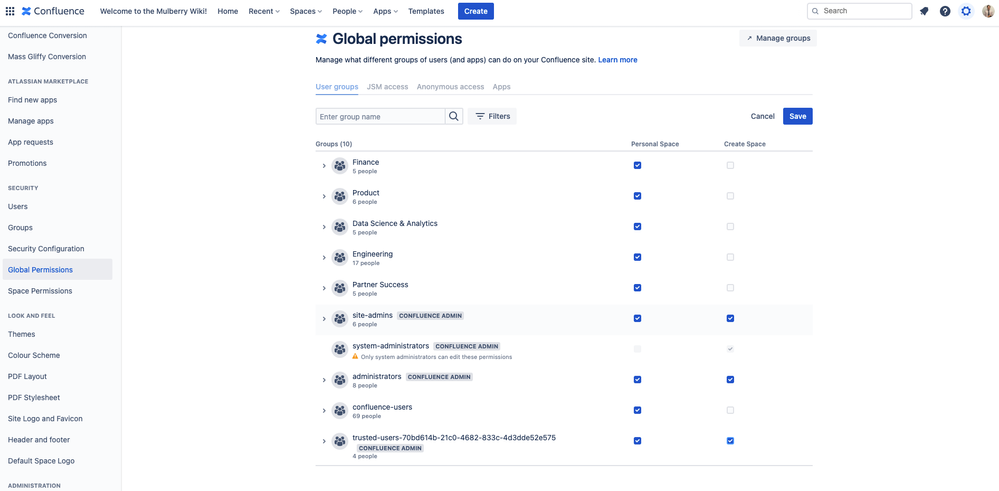Uncheck Personal Space for Finance
The image size is (999, 491).
[x=638, y=166]
